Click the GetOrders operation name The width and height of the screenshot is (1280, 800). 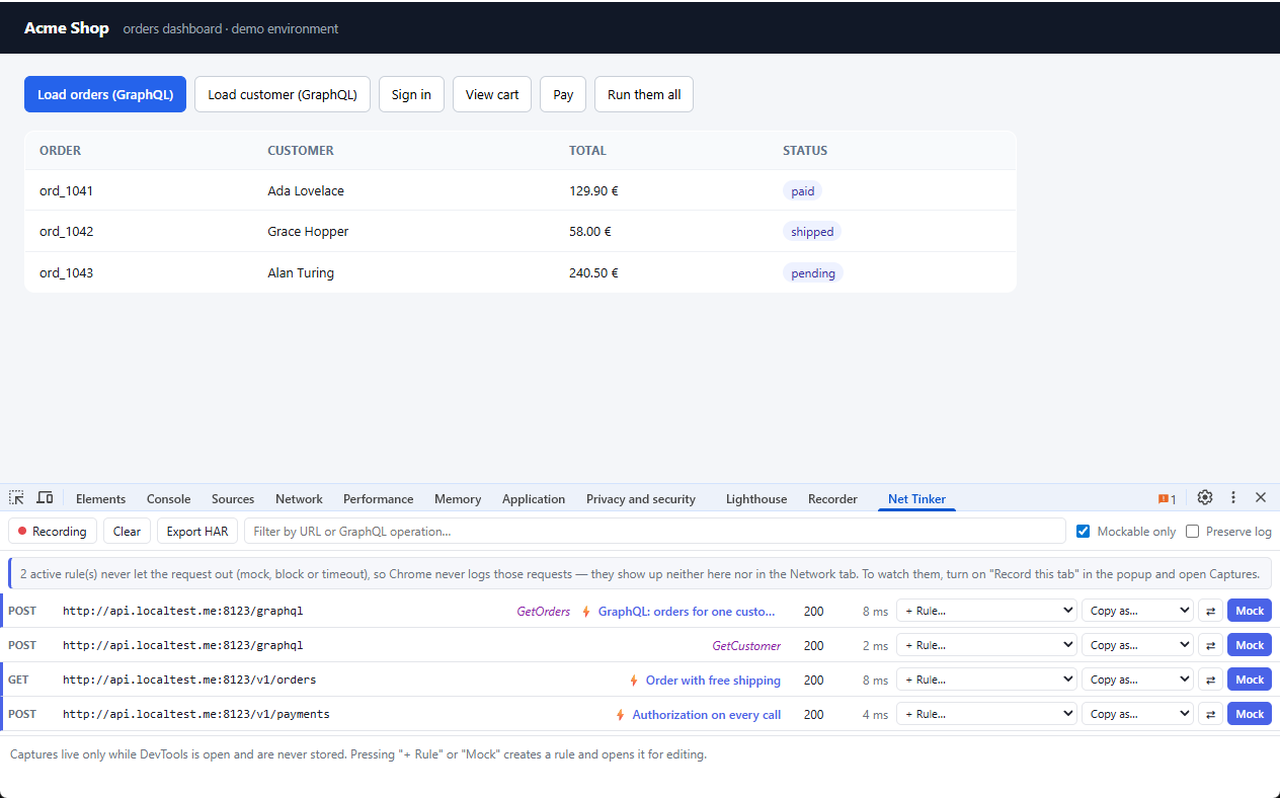pyautogui.click(x=543, y=611)
